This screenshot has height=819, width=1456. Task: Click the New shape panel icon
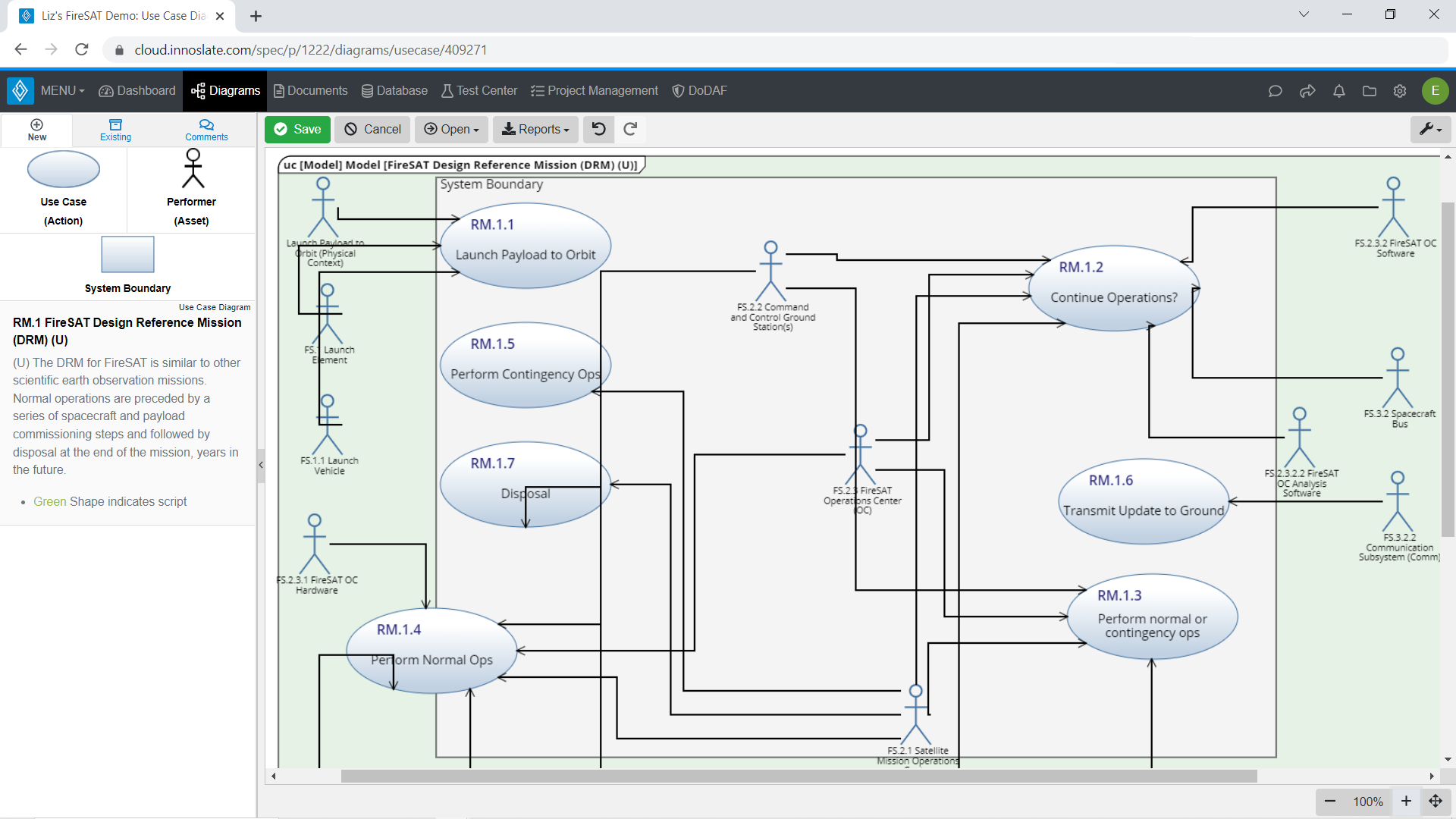tap(36, 129)
